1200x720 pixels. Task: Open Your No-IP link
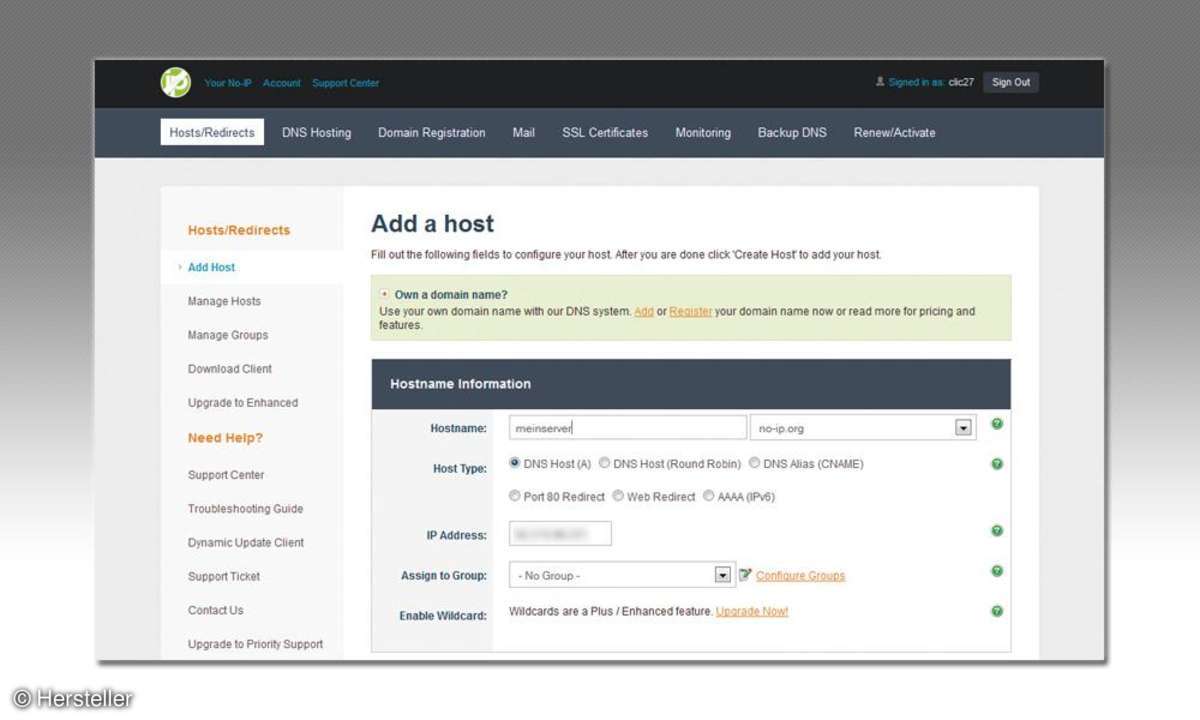tap(228, 83)
